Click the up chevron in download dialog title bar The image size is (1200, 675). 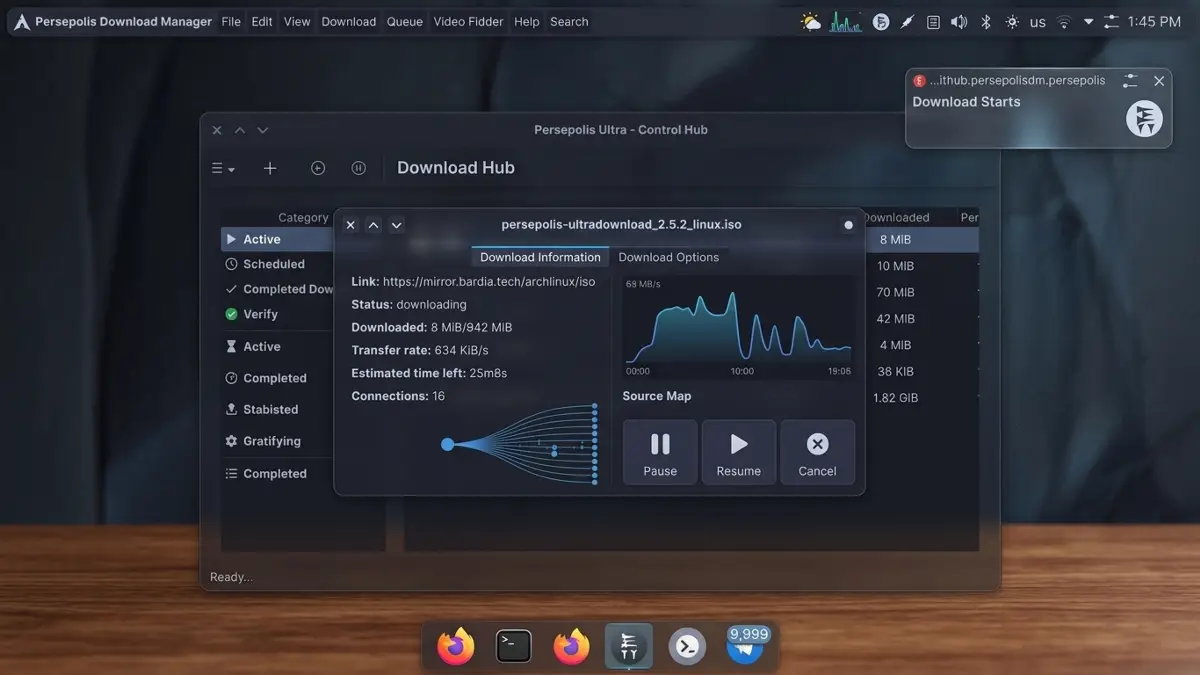tap(373, 225)
